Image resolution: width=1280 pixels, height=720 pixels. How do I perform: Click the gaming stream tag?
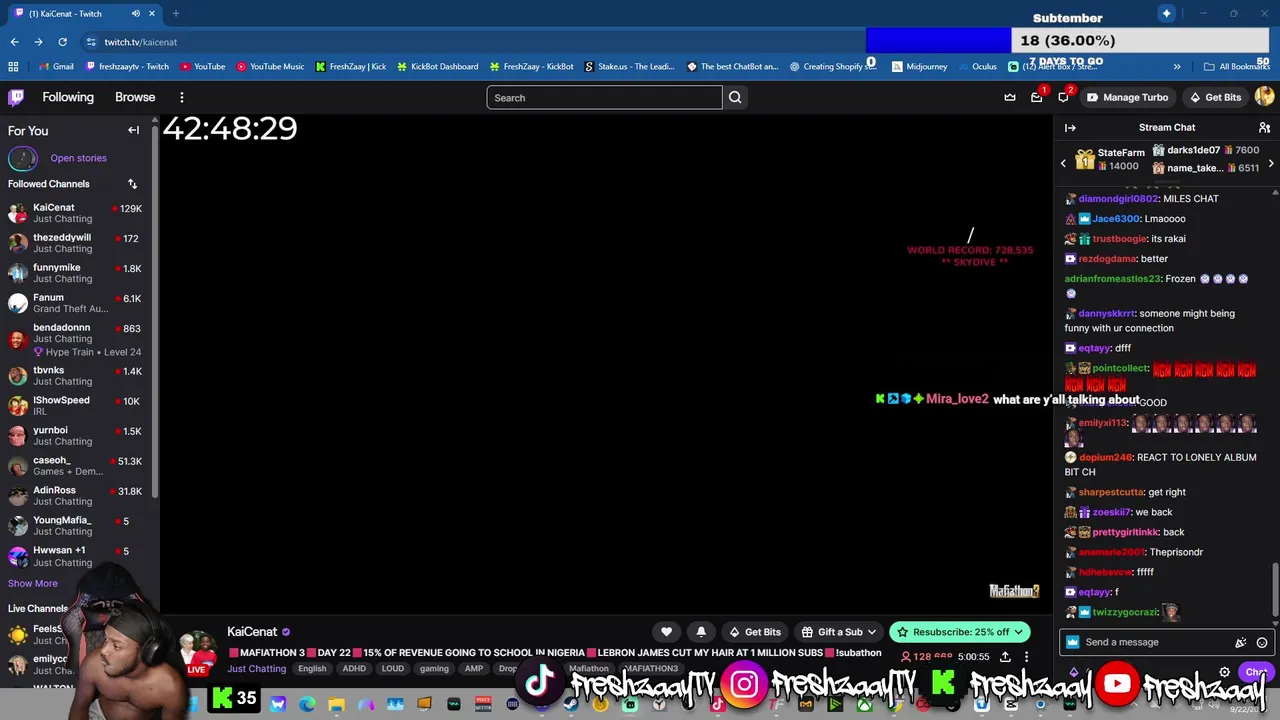434,669
